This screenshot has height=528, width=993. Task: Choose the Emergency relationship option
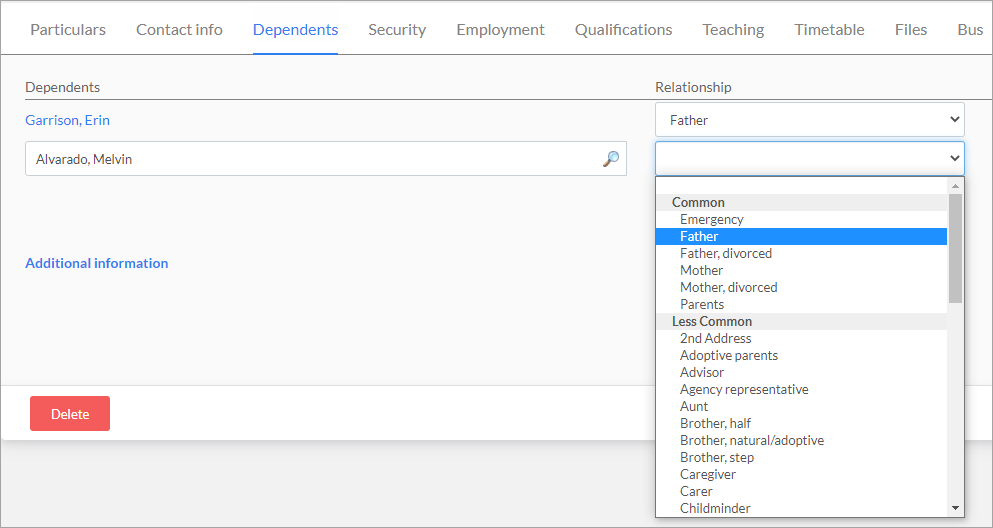coord(801,219)
